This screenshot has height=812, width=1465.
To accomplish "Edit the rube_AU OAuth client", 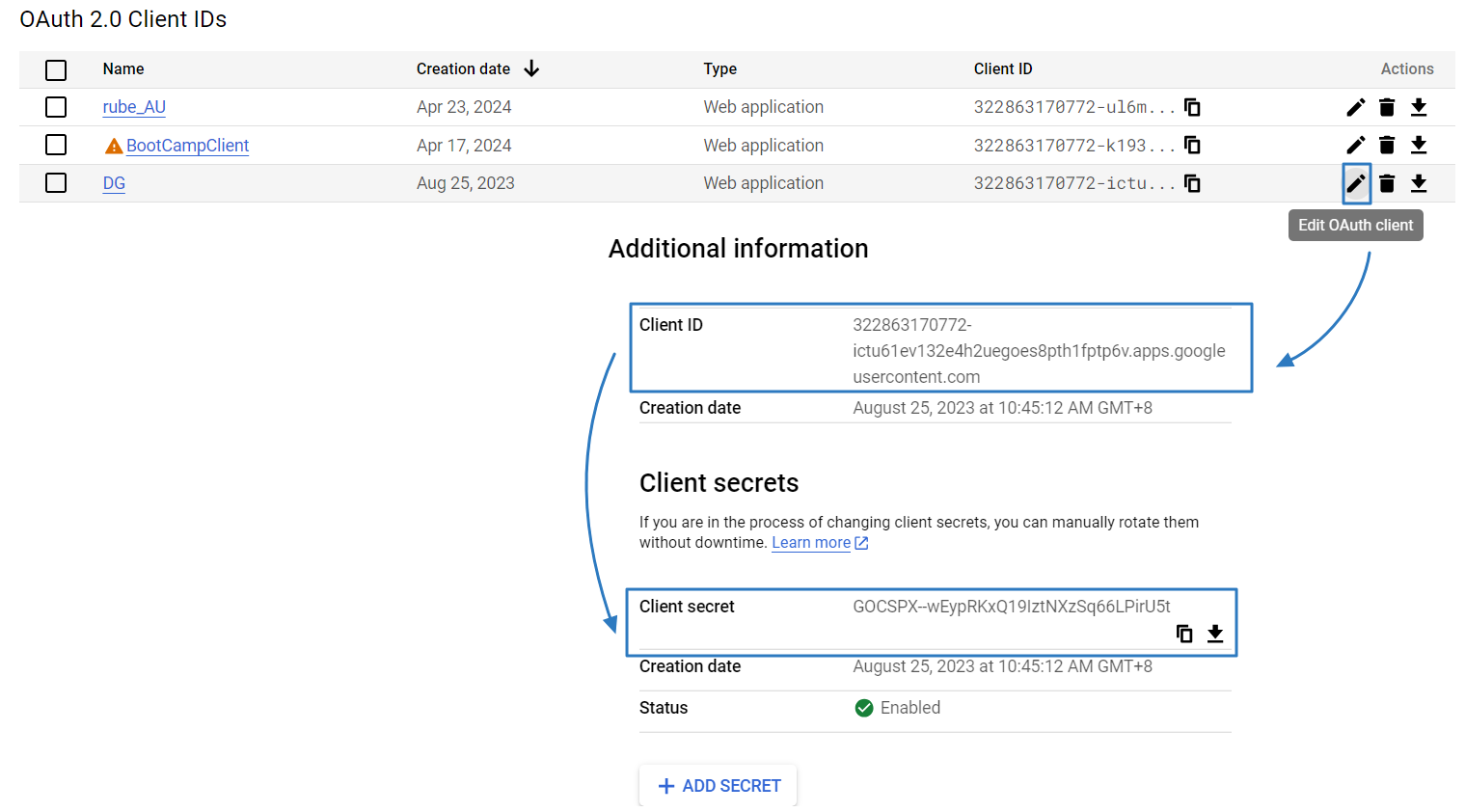I will coord(1355,107).
